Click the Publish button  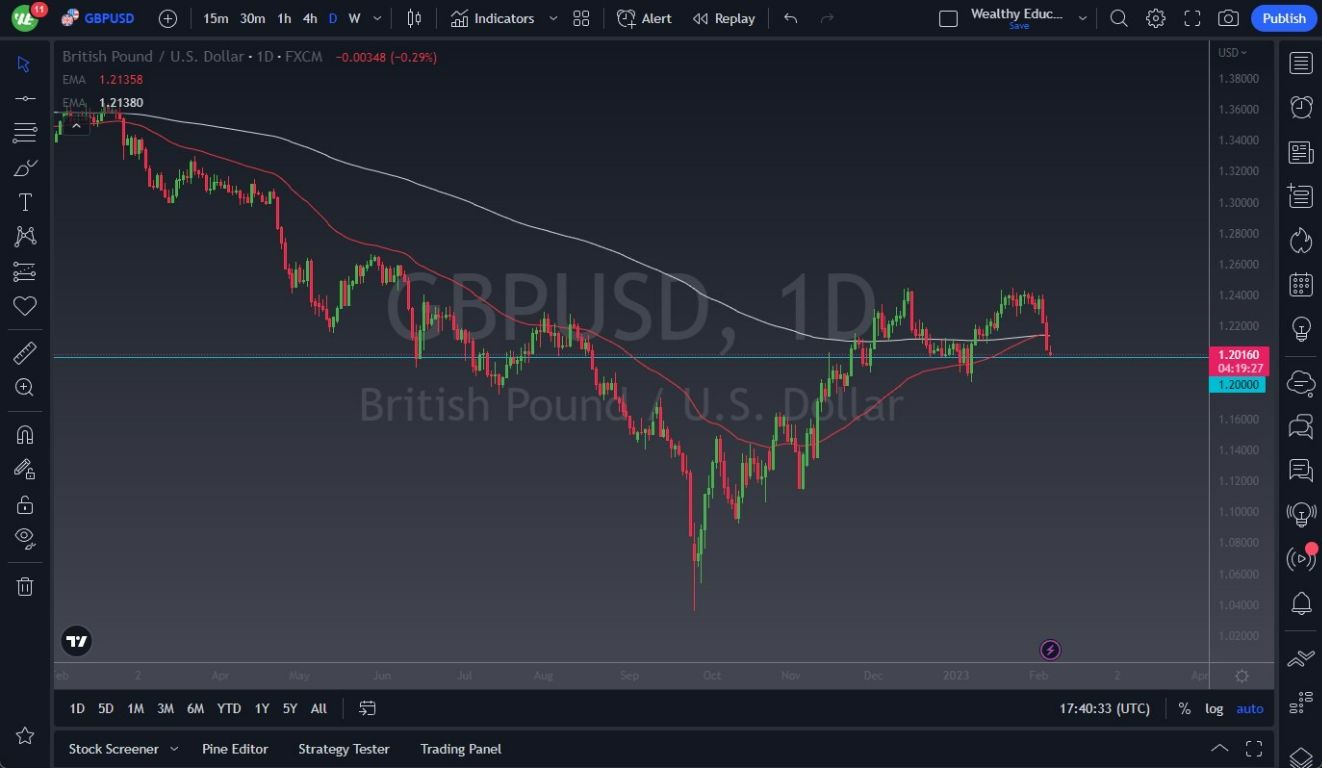pyautogui.click(x=1283, y=18)
